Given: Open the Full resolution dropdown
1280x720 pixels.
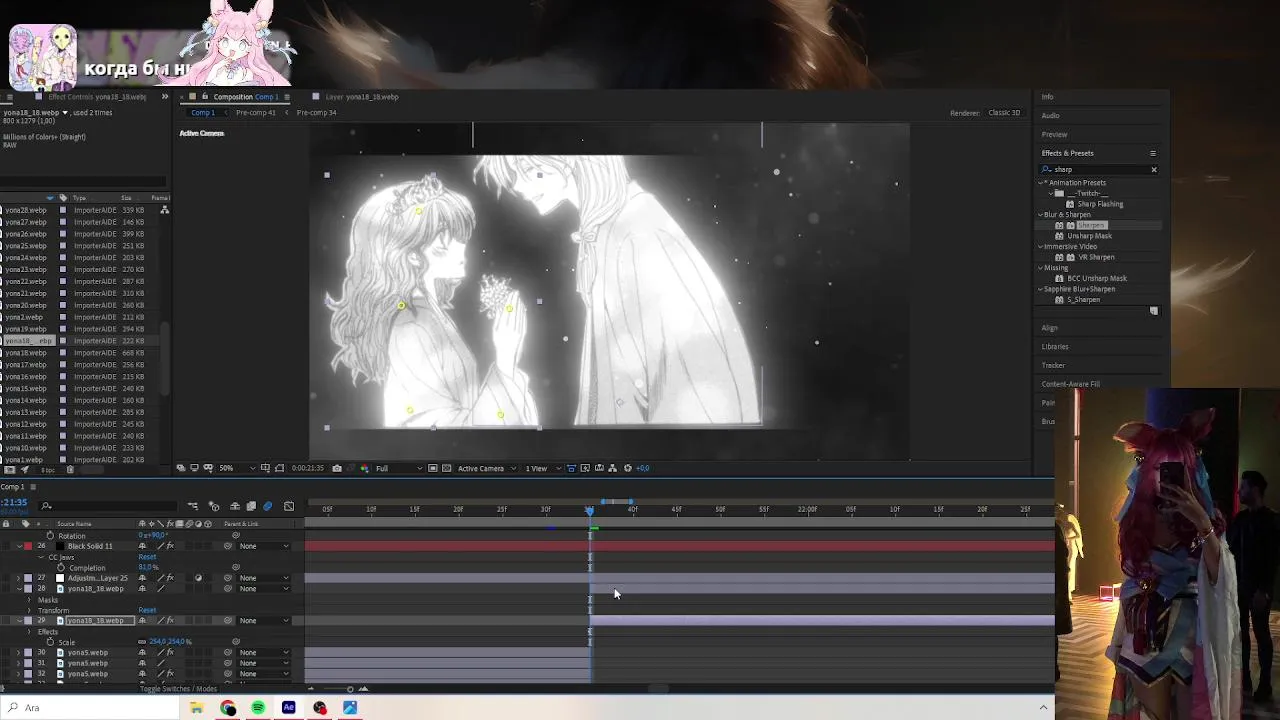Looking at the screenshot, I should (399, 468).
